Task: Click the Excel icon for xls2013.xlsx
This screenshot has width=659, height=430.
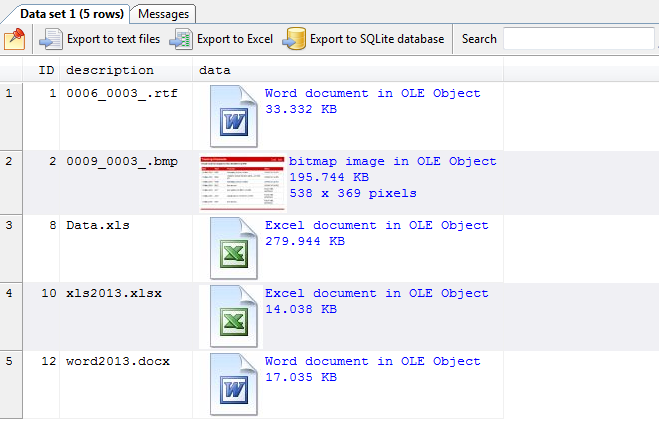Action: point(234,315)
